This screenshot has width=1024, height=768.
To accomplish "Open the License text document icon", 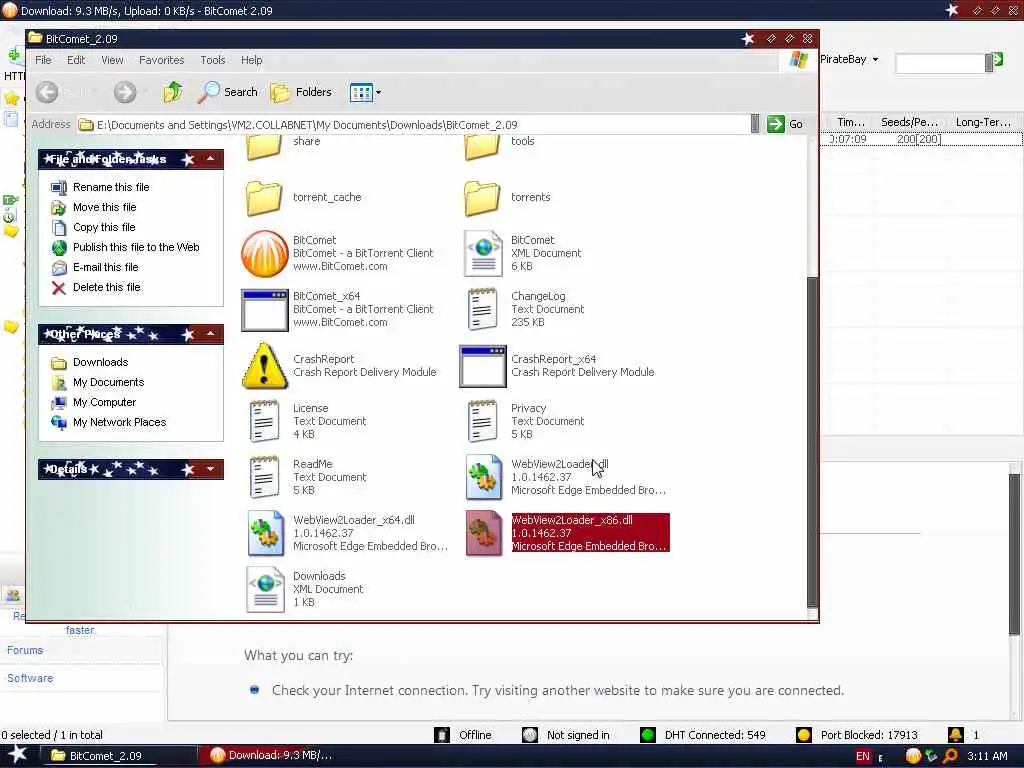I will (x=264, y=421).
